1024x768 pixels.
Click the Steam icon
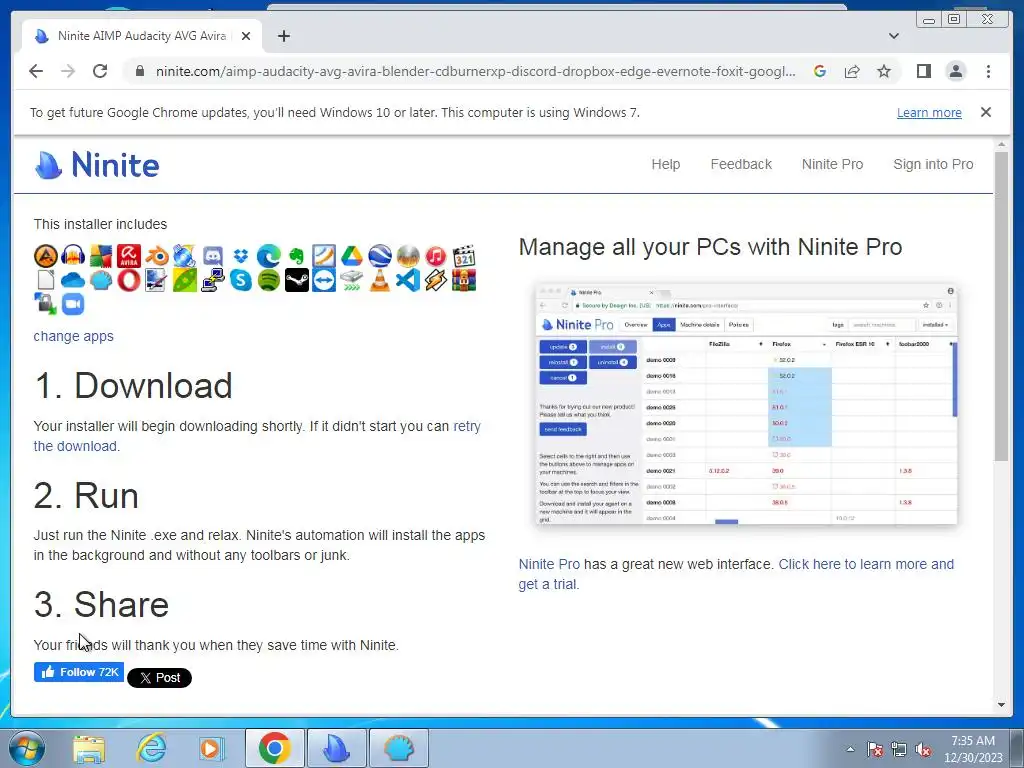(296, 280)
